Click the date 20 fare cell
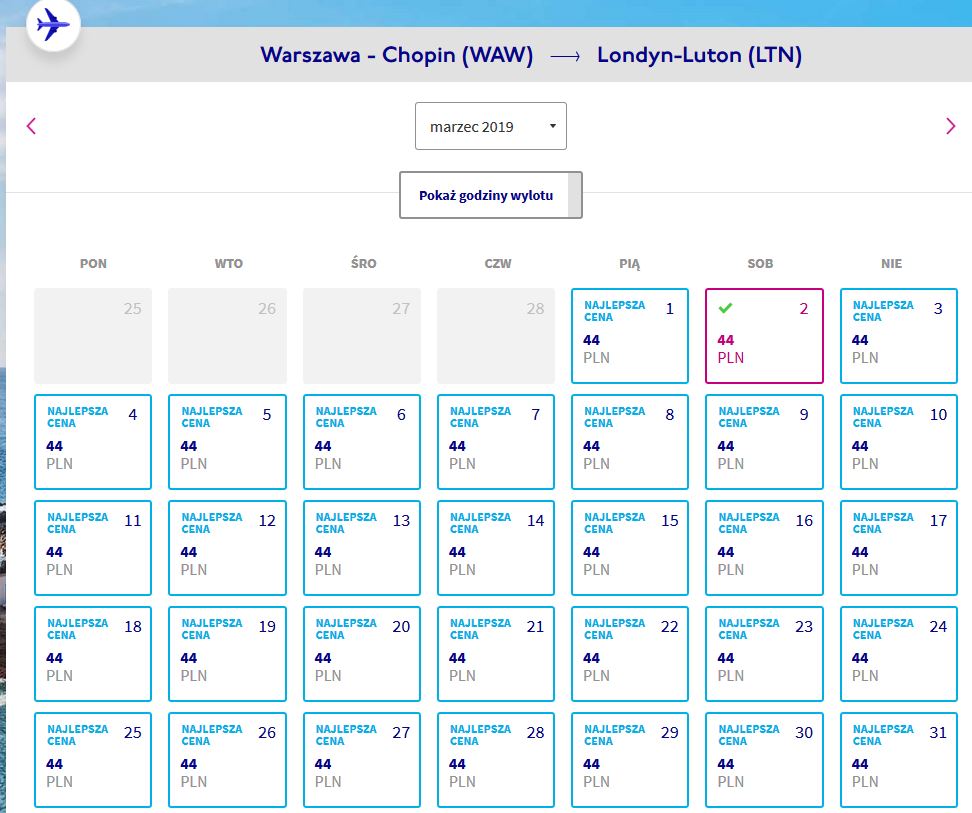972x813 pixels. (x=362, y=654)
